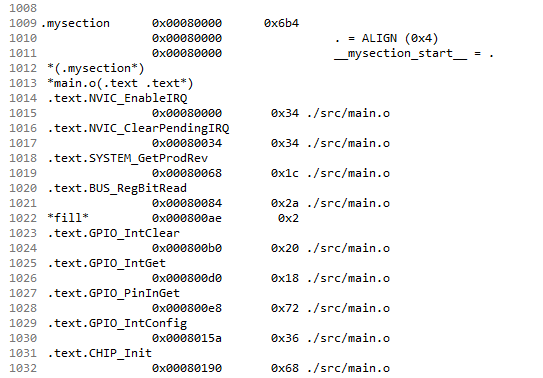Select the .mysection section name text

tap(75, 23)
